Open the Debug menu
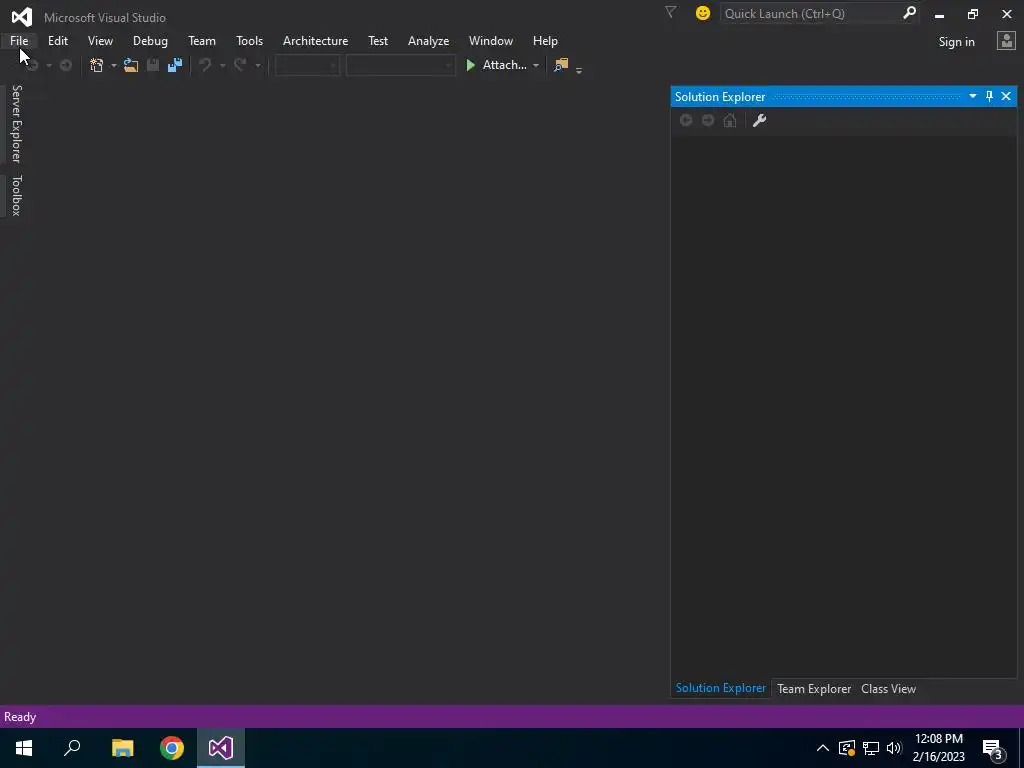1024x768 pixels. tap(150, 40)
